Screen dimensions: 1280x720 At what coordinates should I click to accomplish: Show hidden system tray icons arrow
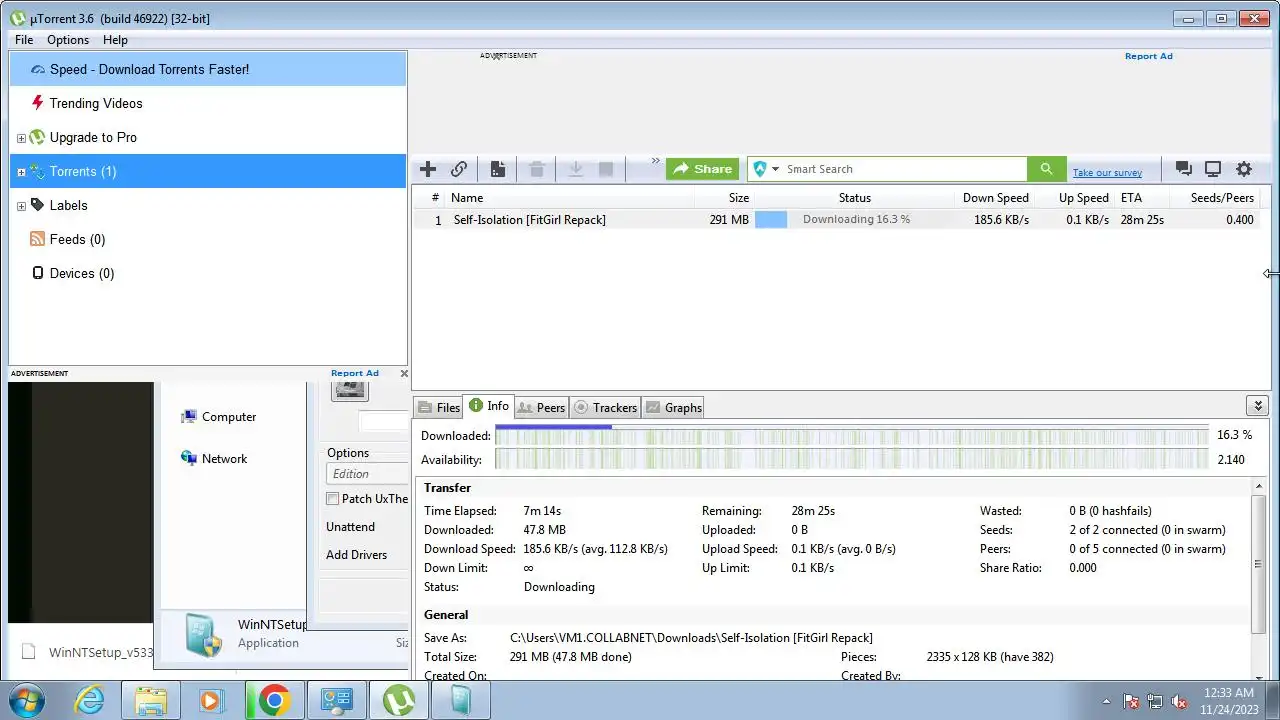pos(1106,701)
